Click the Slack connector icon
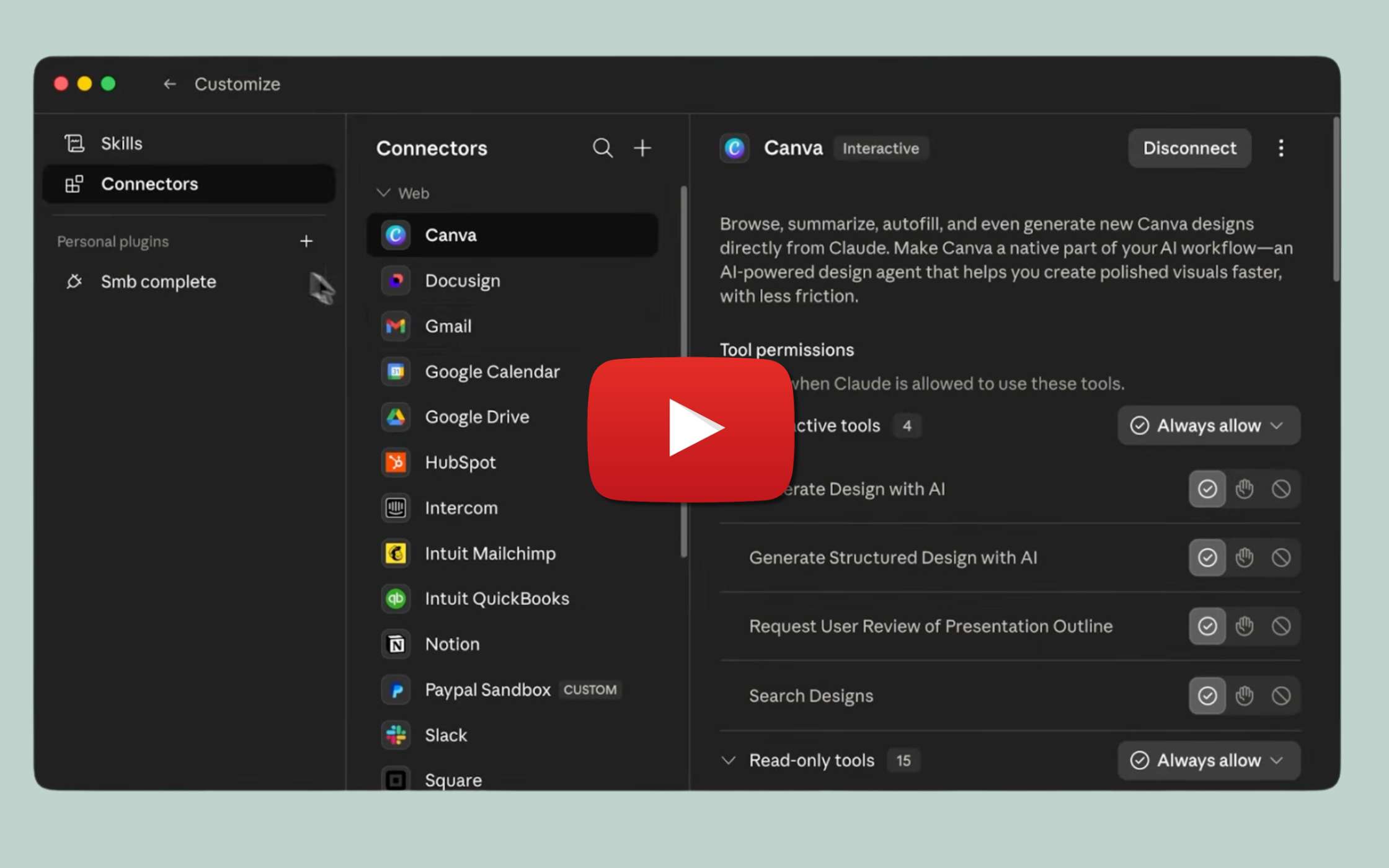1389x868 pixels. [396, 735]
